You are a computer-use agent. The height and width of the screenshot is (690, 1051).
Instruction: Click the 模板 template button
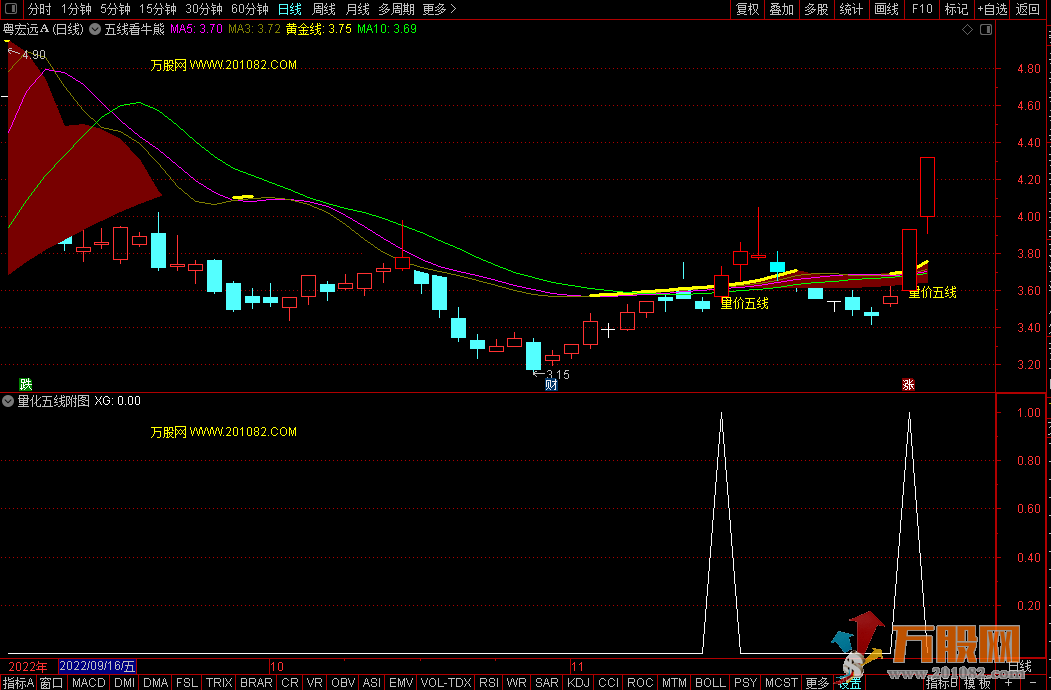tap(978, 683)
